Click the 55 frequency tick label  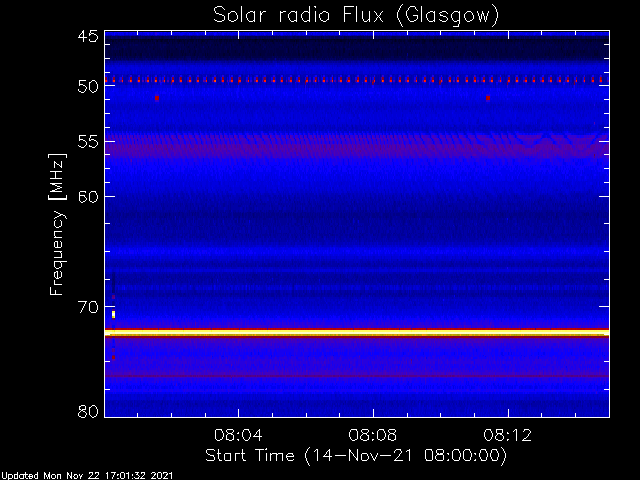pos(88,142)
